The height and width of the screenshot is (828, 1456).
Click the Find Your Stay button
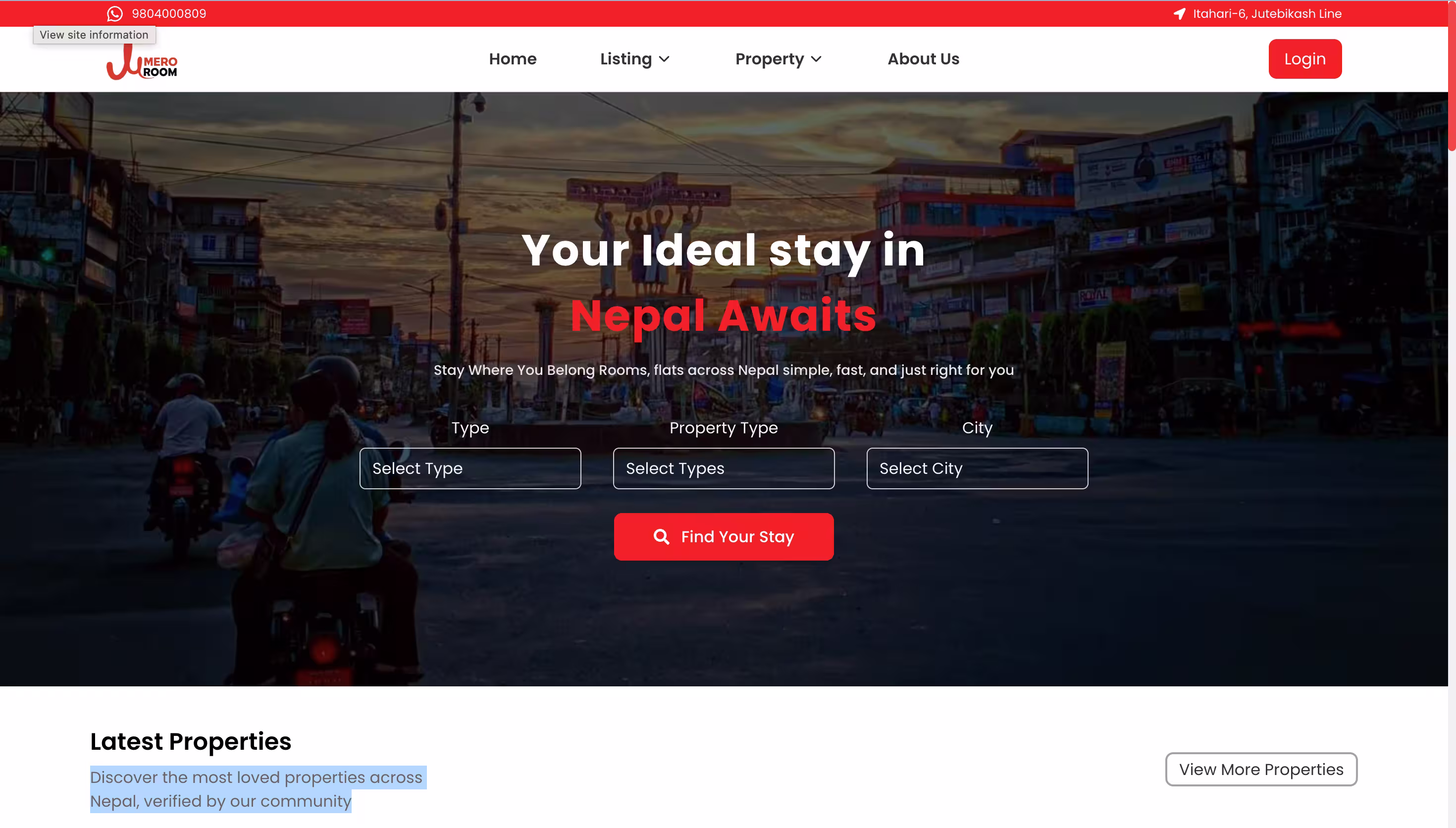pyautogui.click(x=724, y=536)
